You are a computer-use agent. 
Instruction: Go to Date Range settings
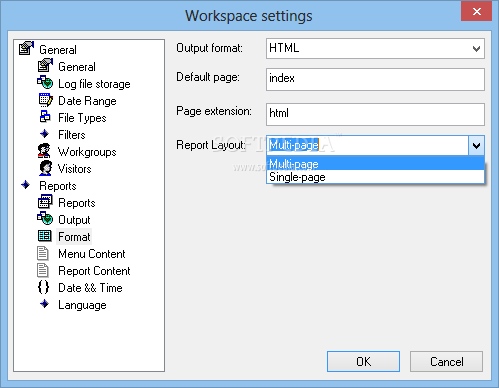click(87, 101)
